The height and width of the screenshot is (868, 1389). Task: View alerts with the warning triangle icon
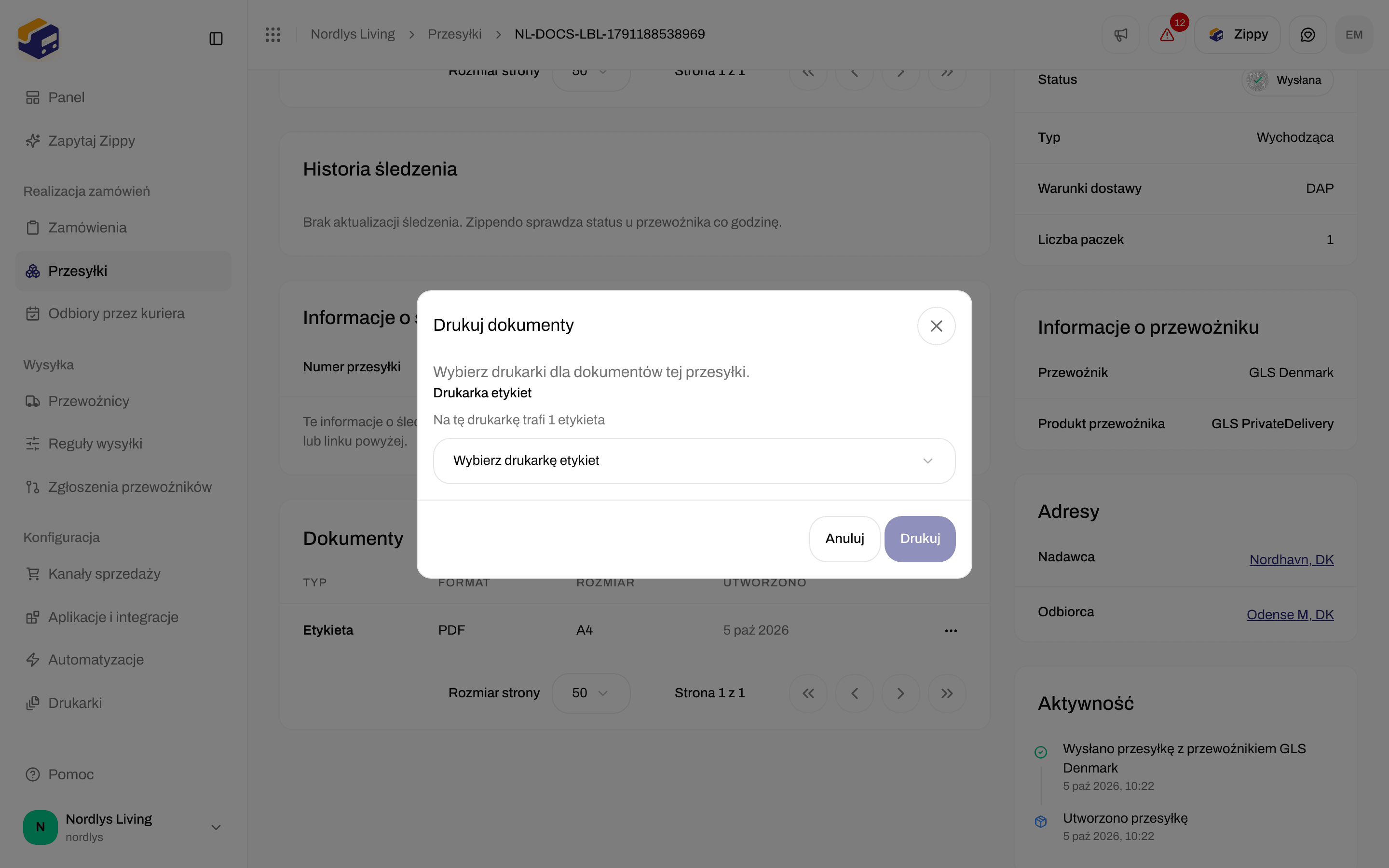point(1167,34)
